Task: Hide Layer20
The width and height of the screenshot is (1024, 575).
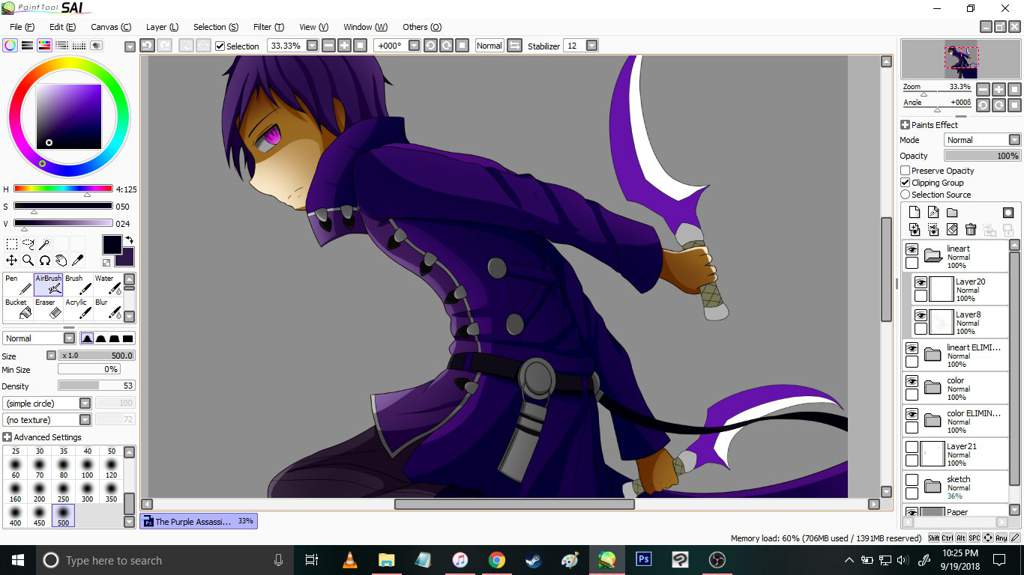Action: click(x=921, y=282)
